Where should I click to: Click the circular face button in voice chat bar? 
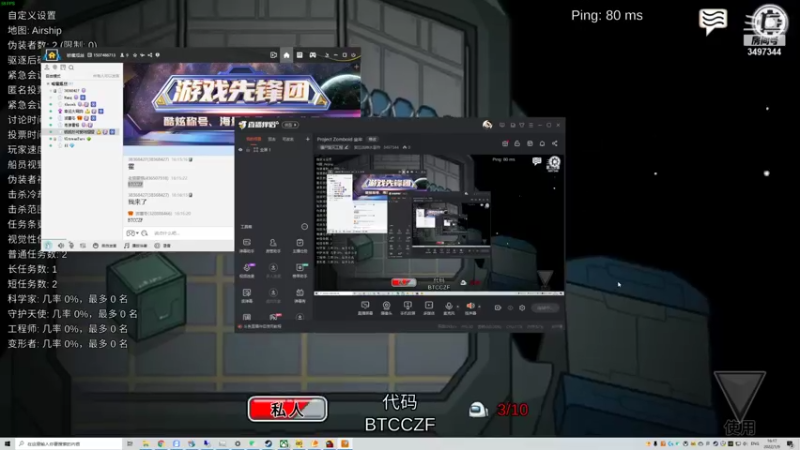click(x=105, y=245)
